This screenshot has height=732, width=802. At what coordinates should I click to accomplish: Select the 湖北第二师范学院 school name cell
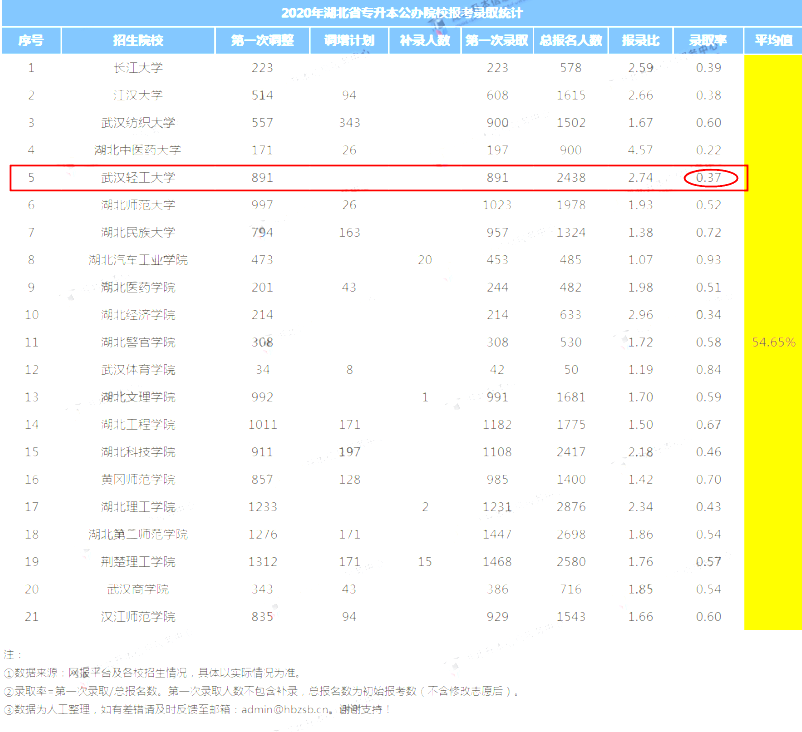[138, 535]
